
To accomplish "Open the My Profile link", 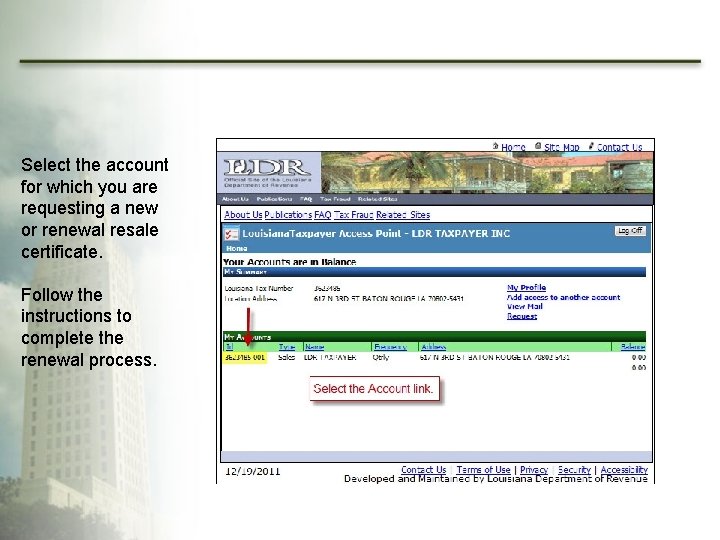I will click(x=526, y=287).
